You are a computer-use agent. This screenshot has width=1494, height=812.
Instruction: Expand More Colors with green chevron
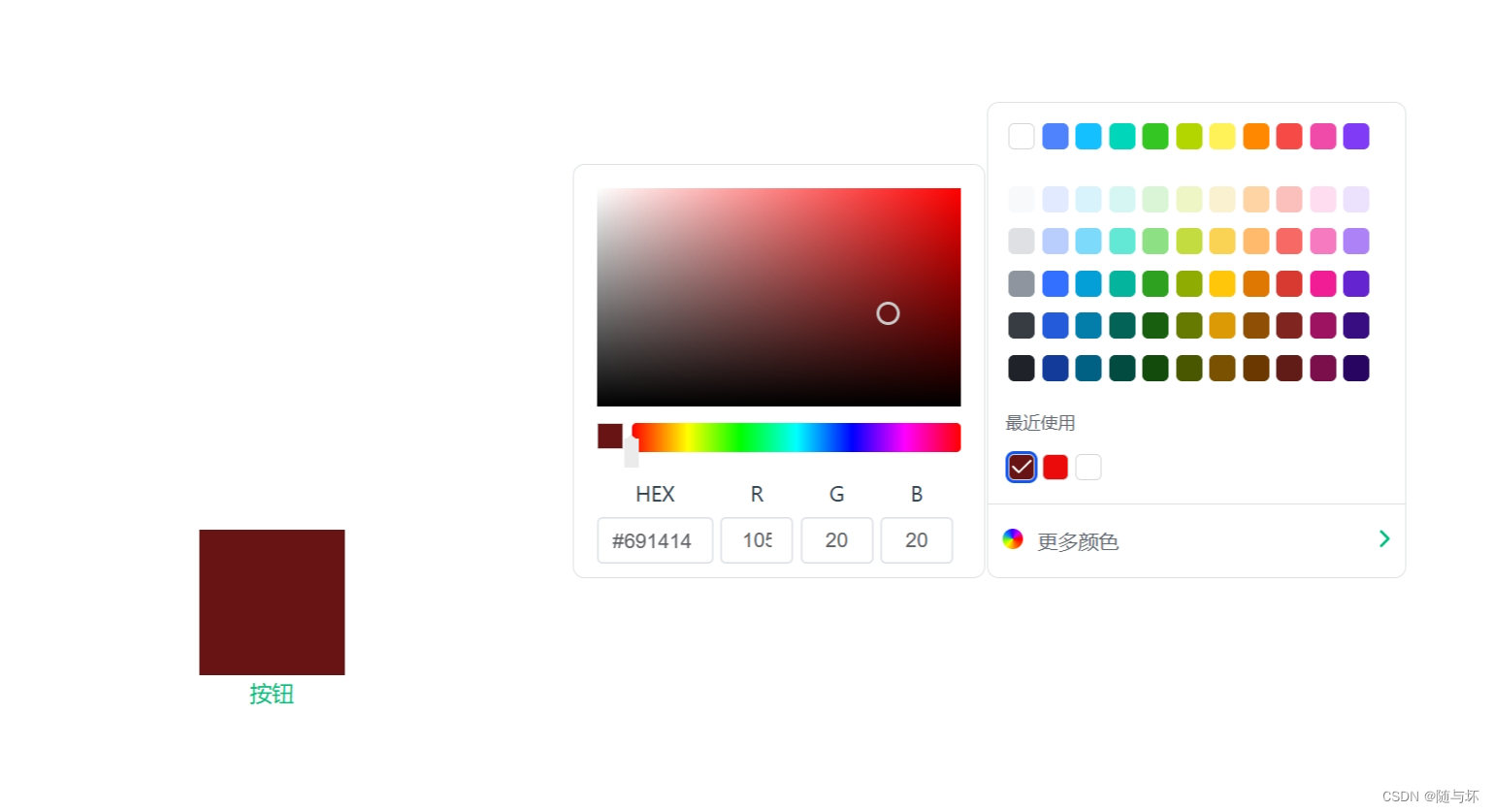[1384, 538]
